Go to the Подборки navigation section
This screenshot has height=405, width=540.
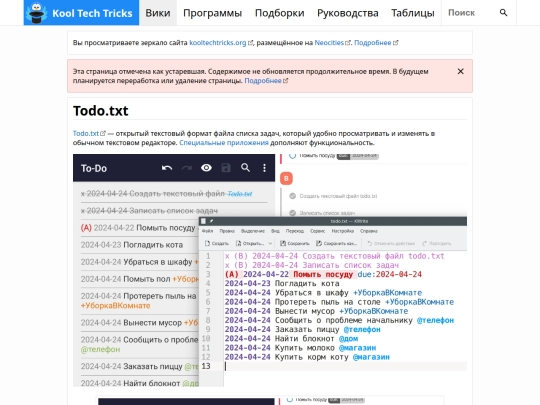click(x=279, y=13)
